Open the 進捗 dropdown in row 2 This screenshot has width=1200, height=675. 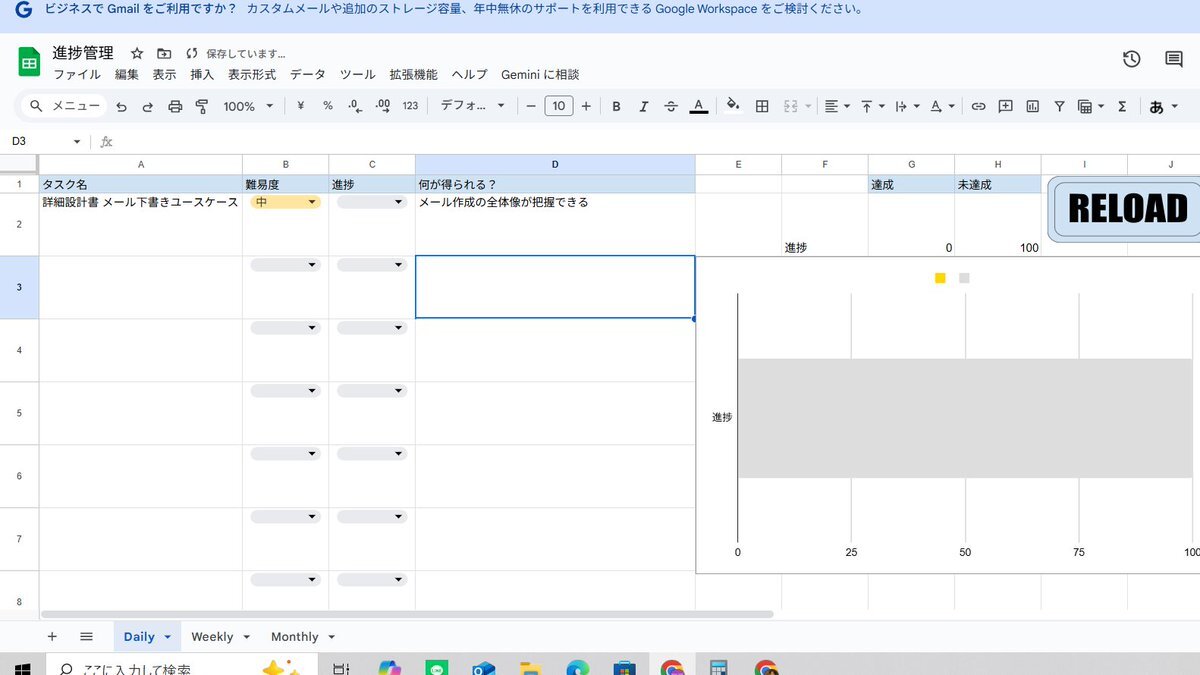[x=372, y=202]
